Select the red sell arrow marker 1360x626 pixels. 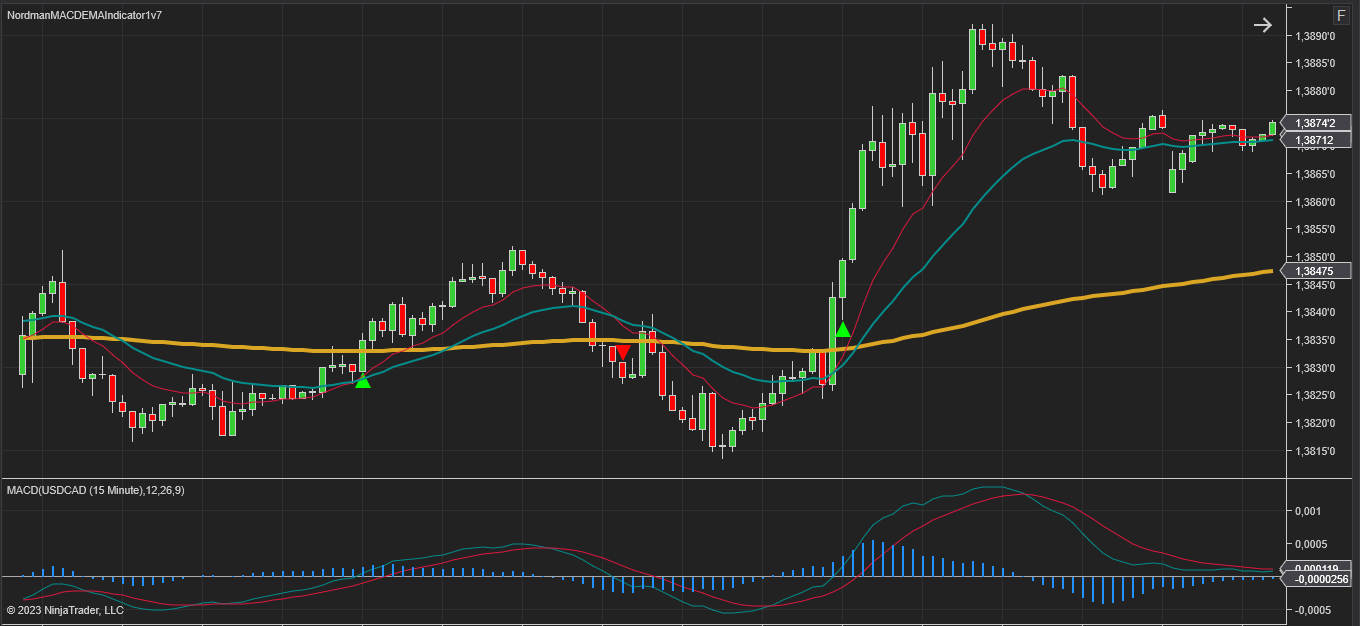click(x=622, y=352)
